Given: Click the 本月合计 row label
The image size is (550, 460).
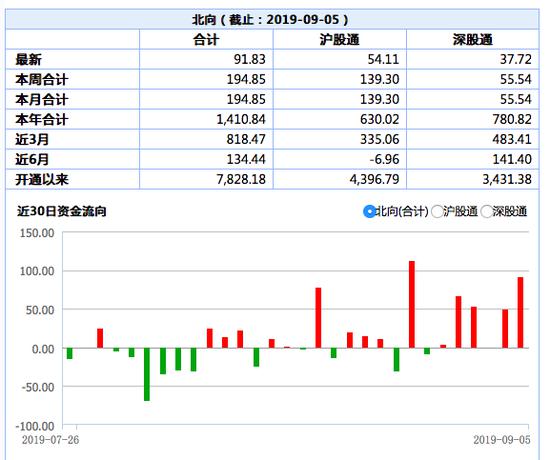Looking at the screenshot, I should pyautogui.click(x=41, y=99).
